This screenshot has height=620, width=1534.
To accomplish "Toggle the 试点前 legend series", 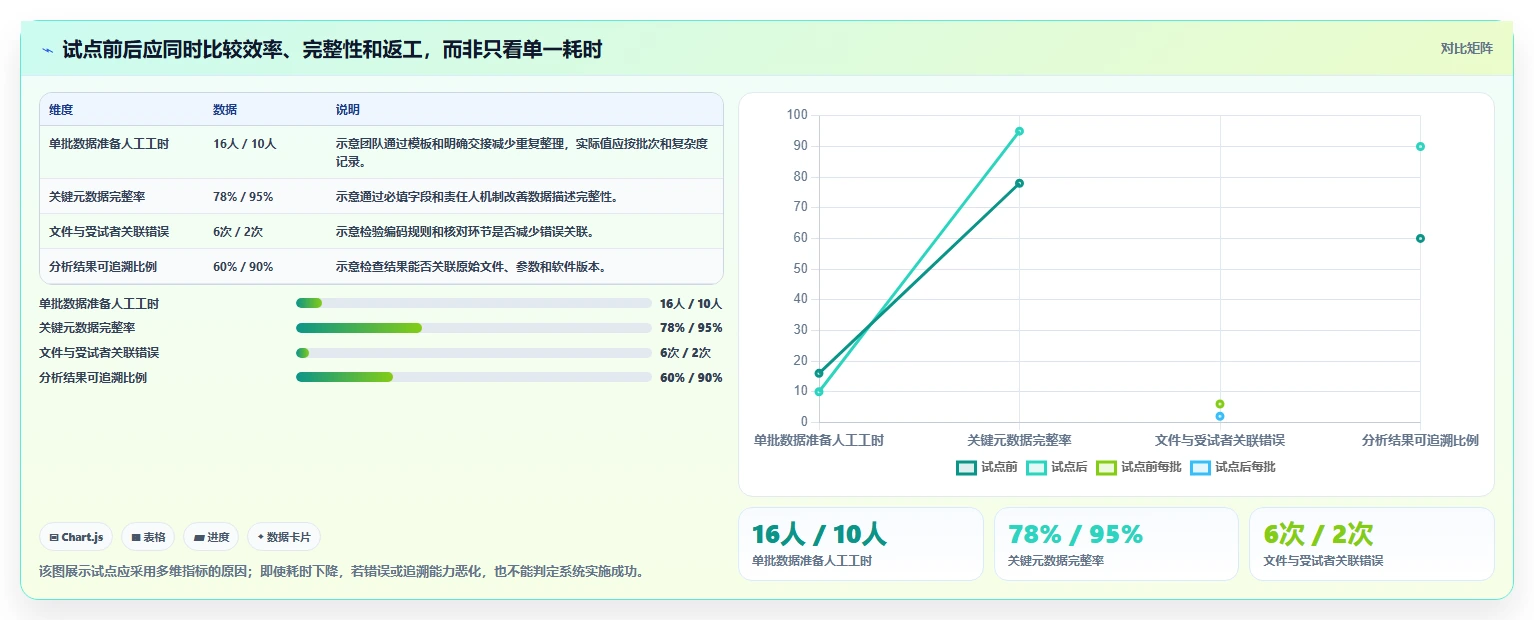I will (987, 467).
